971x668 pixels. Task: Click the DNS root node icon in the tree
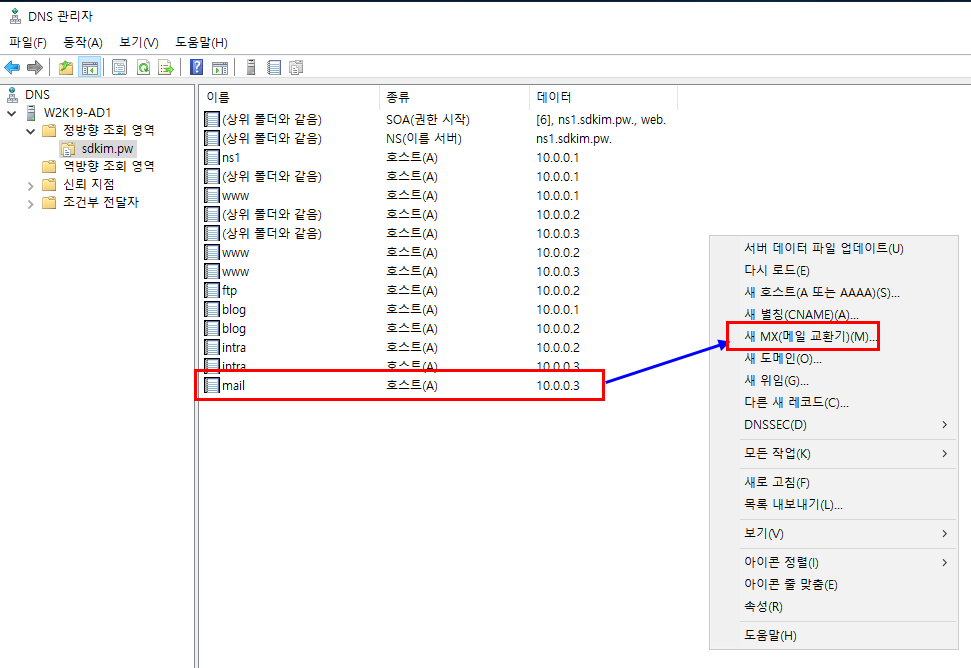(x=12, y=95)
